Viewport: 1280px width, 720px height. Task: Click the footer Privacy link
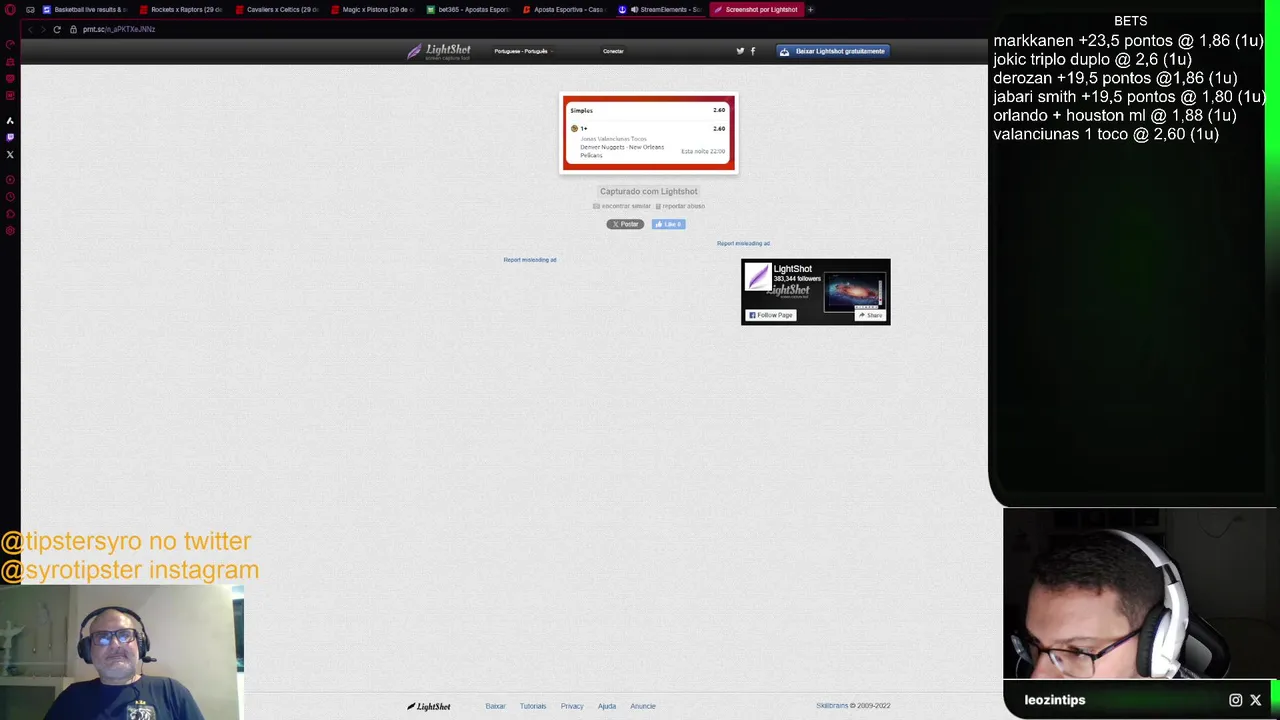[572, 706]
